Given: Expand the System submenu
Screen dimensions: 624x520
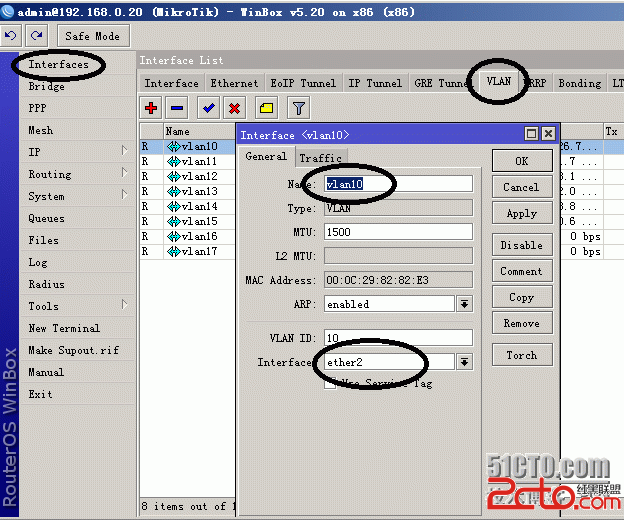Looking at the screenshot, I should click(x=125, y=195).
